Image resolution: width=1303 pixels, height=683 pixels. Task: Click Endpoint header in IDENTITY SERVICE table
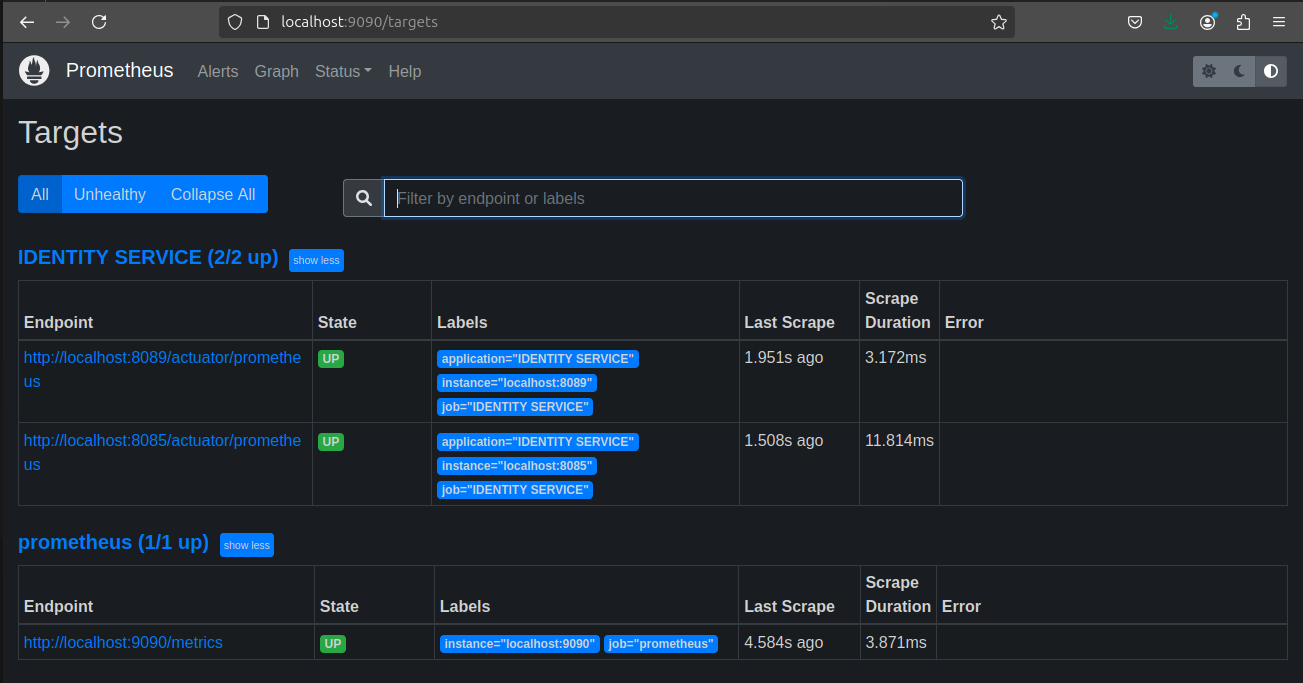pyautogui.click(x=59, y=322)
